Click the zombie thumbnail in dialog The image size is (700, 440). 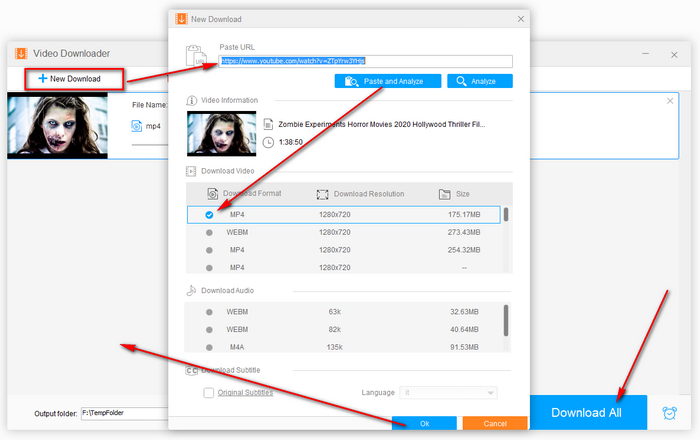(221, 133)
